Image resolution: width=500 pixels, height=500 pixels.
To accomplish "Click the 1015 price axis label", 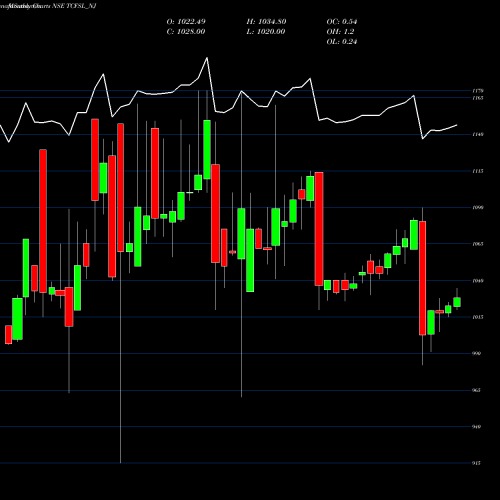I will click(x=478, y=317).
